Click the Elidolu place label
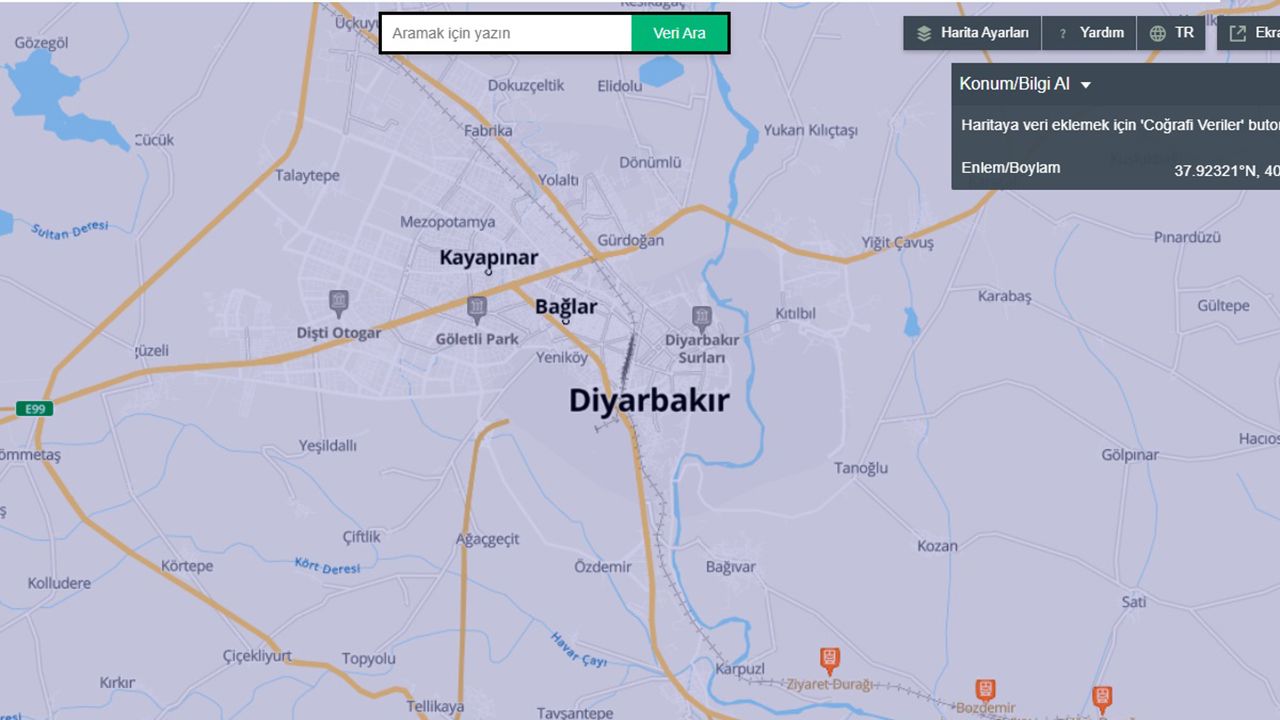This screenshot has height=720, width=1280. (x=620, y=86)
